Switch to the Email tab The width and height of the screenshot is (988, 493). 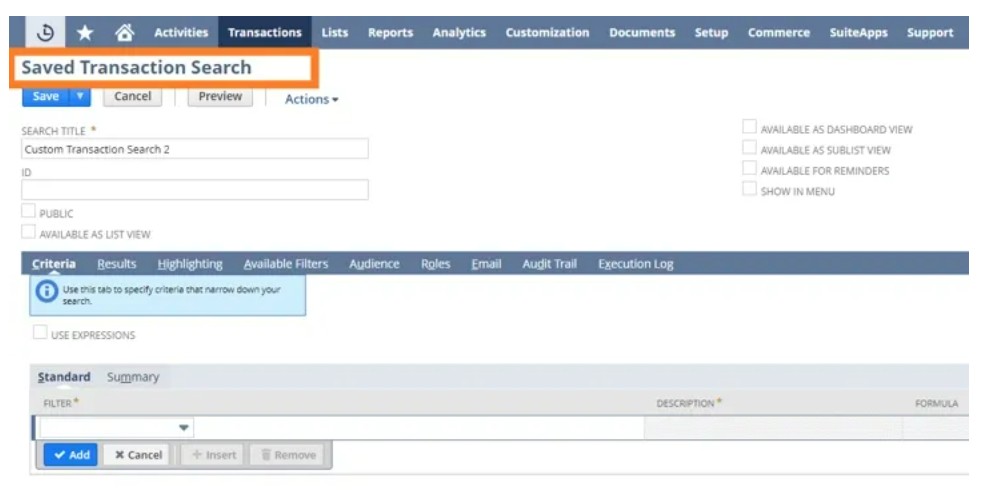pos(486,264)
